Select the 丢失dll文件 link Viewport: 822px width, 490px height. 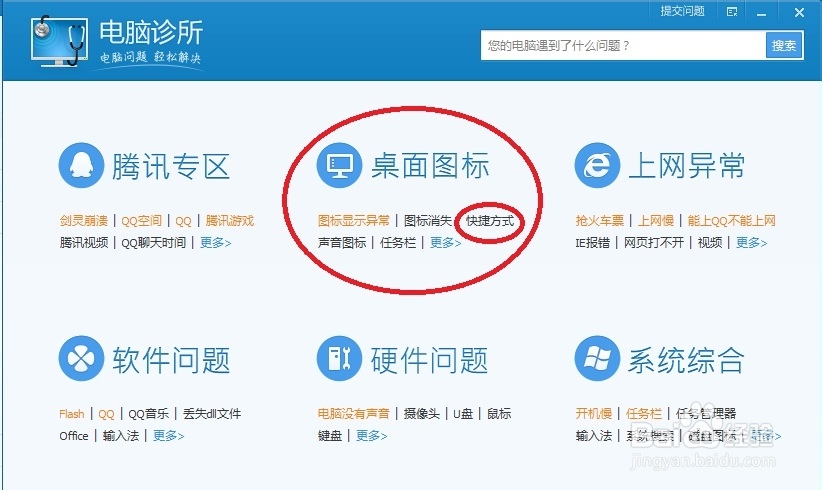[x=212, y=414]
